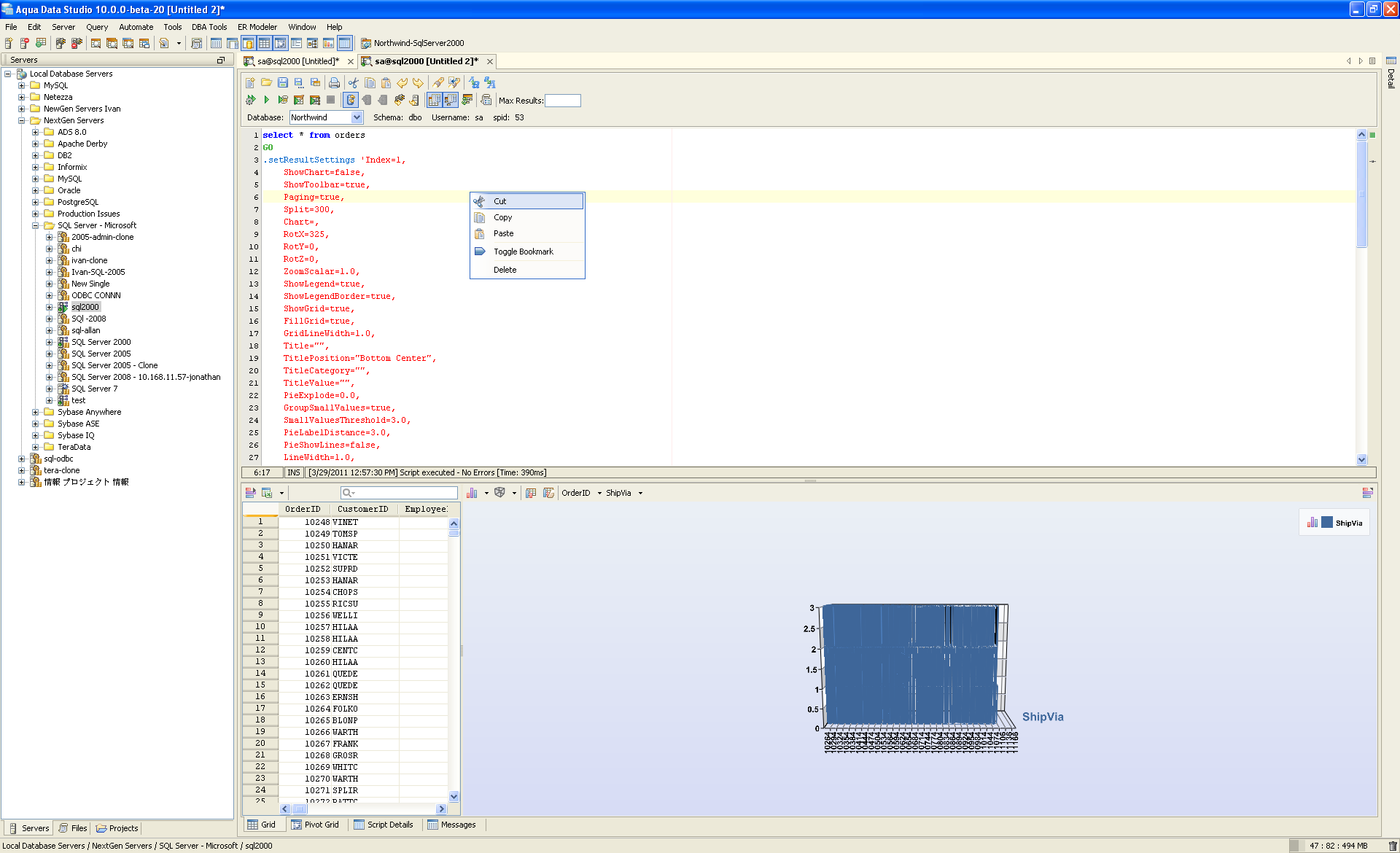1400x853 pixels.
Task: Click the Execute play arrow icon
Action: [266, 100]
